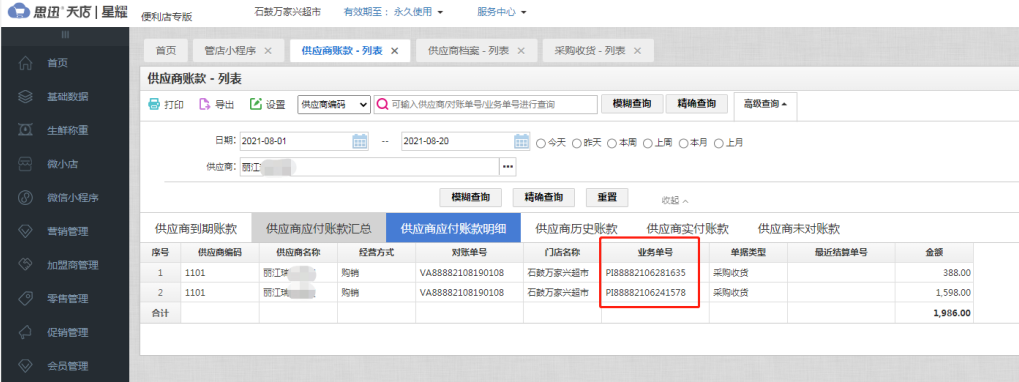This screenshot has width=1019, height=382.
Task: Switch to the 首页 page tab
Action: click(x=166, y=51)
